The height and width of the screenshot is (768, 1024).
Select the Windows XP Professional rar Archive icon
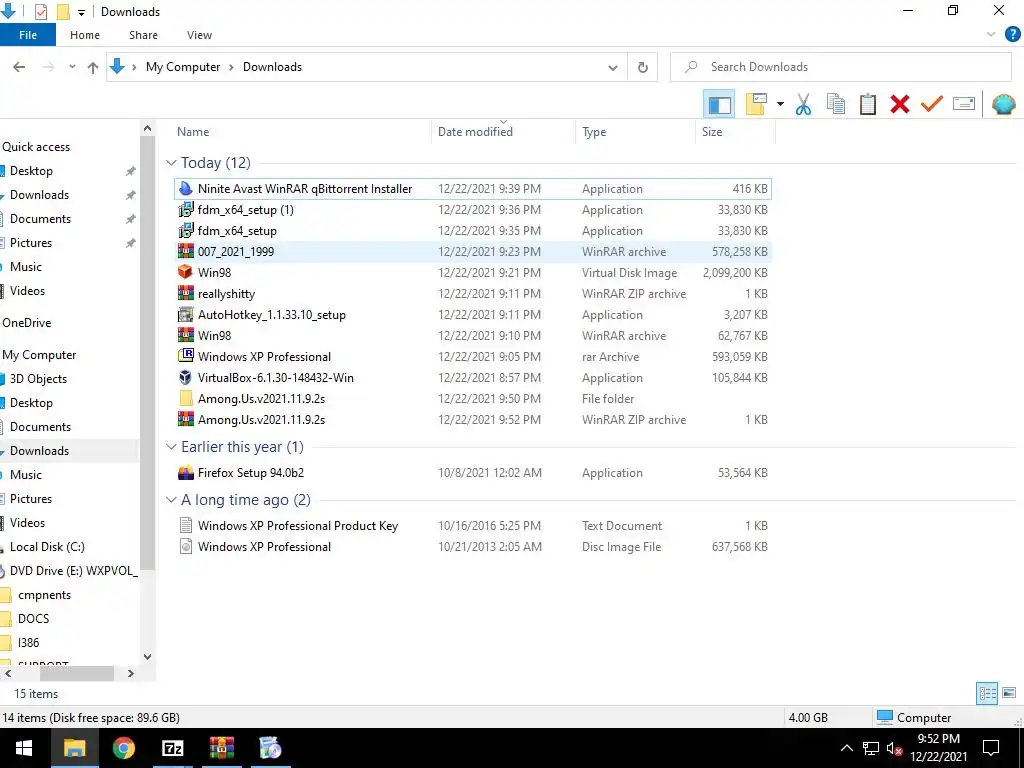[185, 357]
